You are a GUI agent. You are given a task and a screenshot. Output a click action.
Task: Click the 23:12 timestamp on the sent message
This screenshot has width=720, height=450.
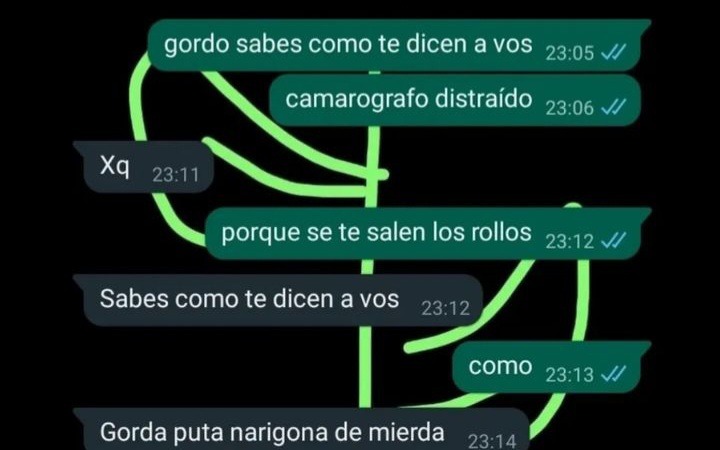pyautogui.click(x=570, y=241)
